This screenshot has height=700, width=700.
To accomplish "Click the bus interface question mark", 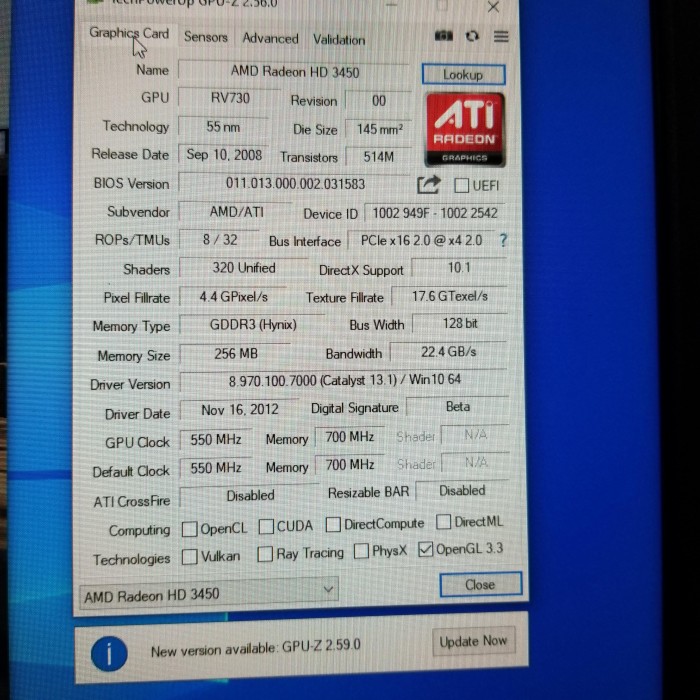I will click(503, 240).
